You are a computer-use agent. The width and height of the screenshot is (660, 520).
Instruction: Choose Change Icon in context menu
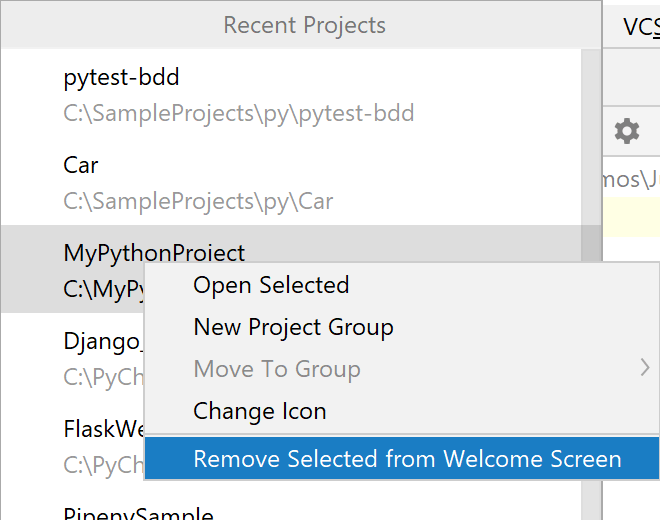click(x=260, y=411)
